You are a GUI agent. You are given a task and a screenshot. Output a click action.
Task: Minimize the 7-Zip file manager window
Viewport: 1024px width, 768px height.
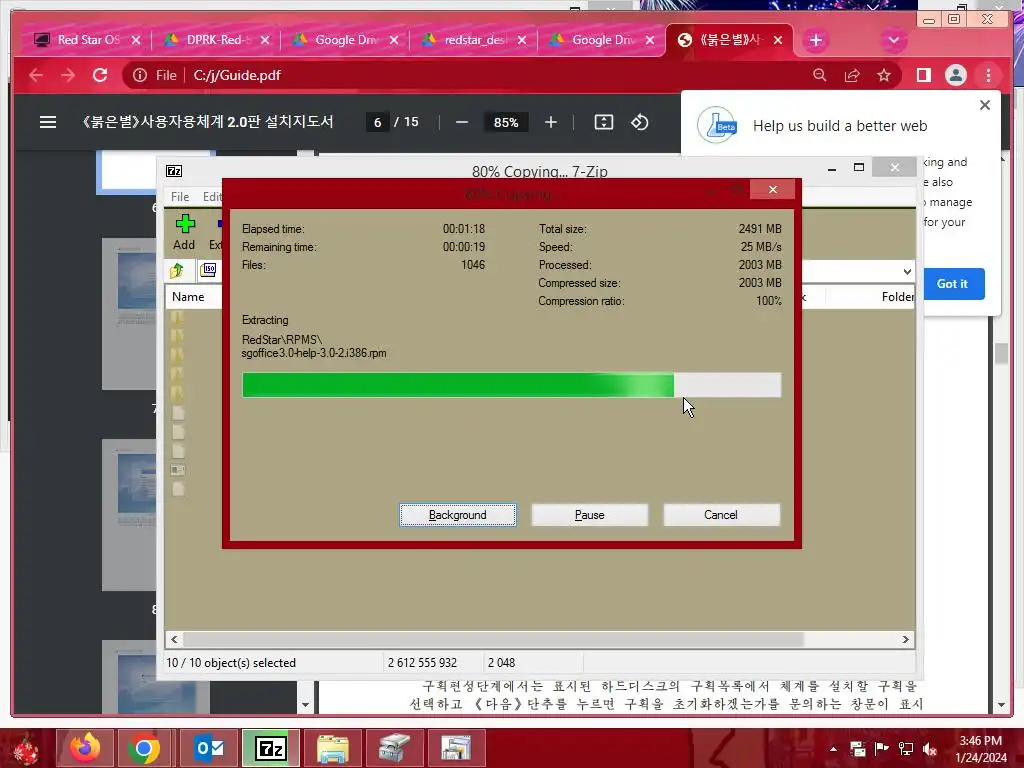[x=831, y=168]
